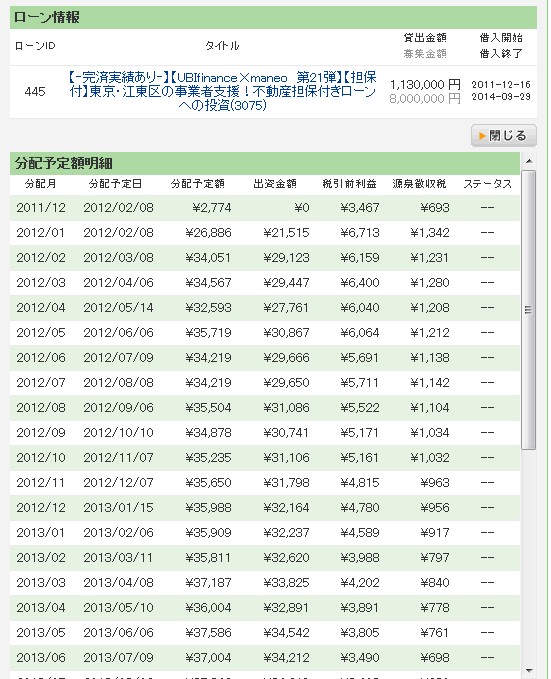The width and height of the screenshot is (551, 679).
Task: Select the 2012/08 distribution month cell
Action: [41, 408]
